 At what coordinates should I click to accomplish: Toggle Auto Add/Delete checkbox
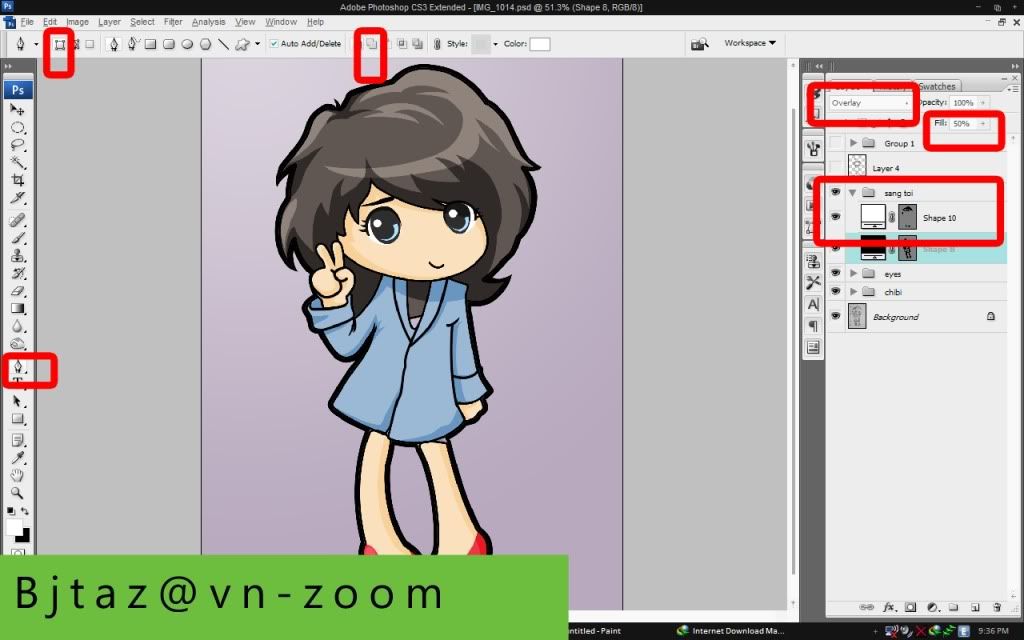(274, 44)
